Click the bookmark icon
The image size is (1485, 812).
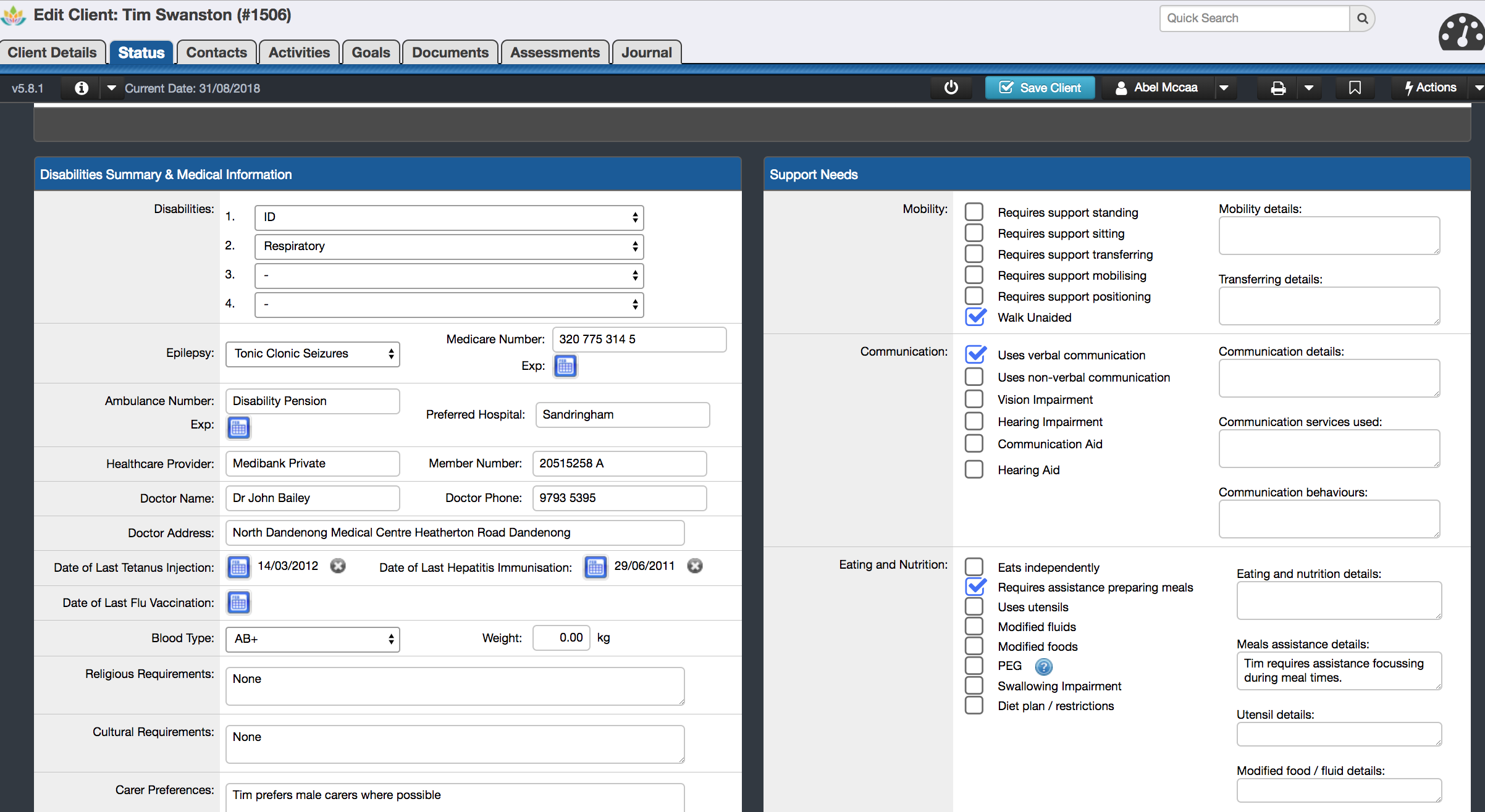click(x=1355, y=88)
